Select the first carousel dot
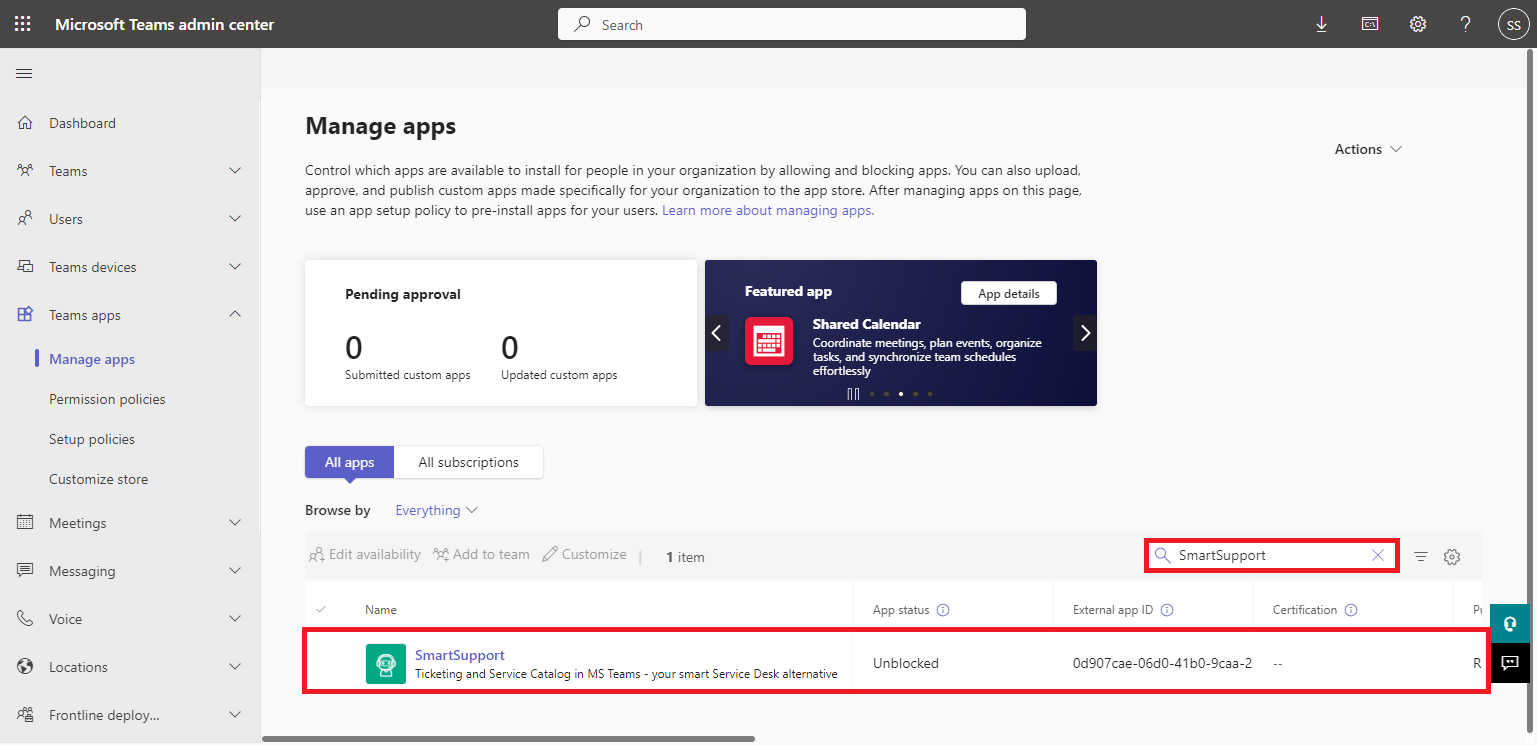Image resolution: width=1537 pixels, height=745 pixels. pos(872,394)
